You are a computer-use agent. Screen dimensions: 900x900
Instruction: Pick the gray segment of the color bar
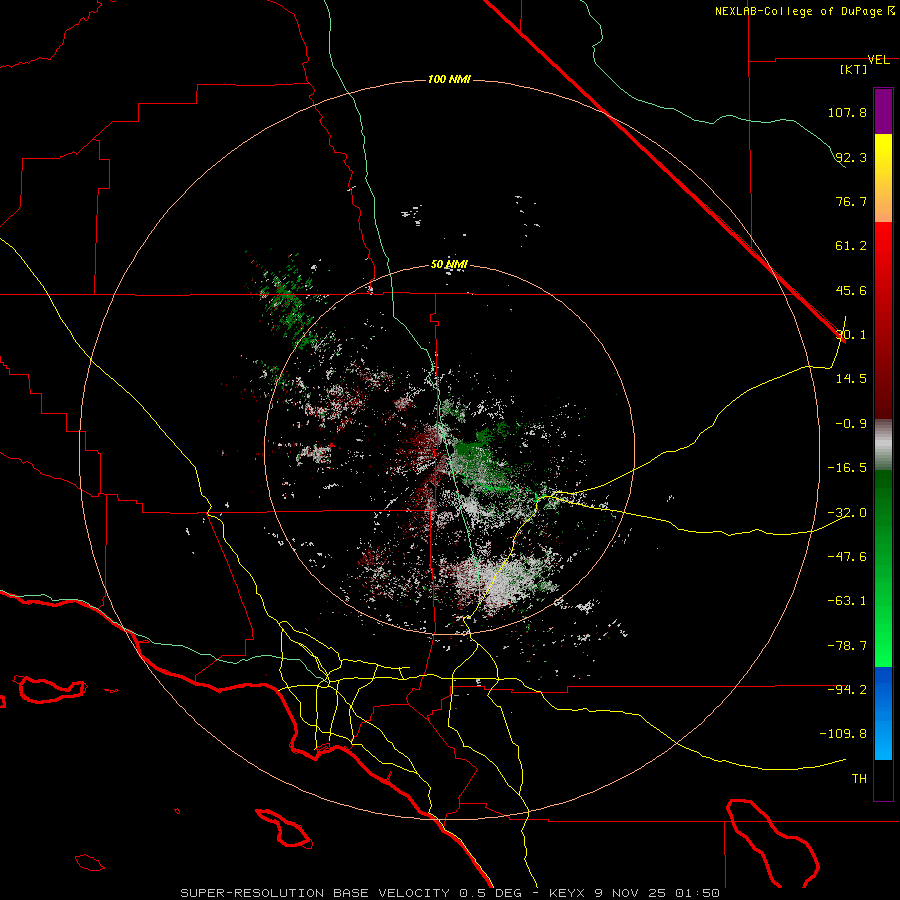coord(883,445)
